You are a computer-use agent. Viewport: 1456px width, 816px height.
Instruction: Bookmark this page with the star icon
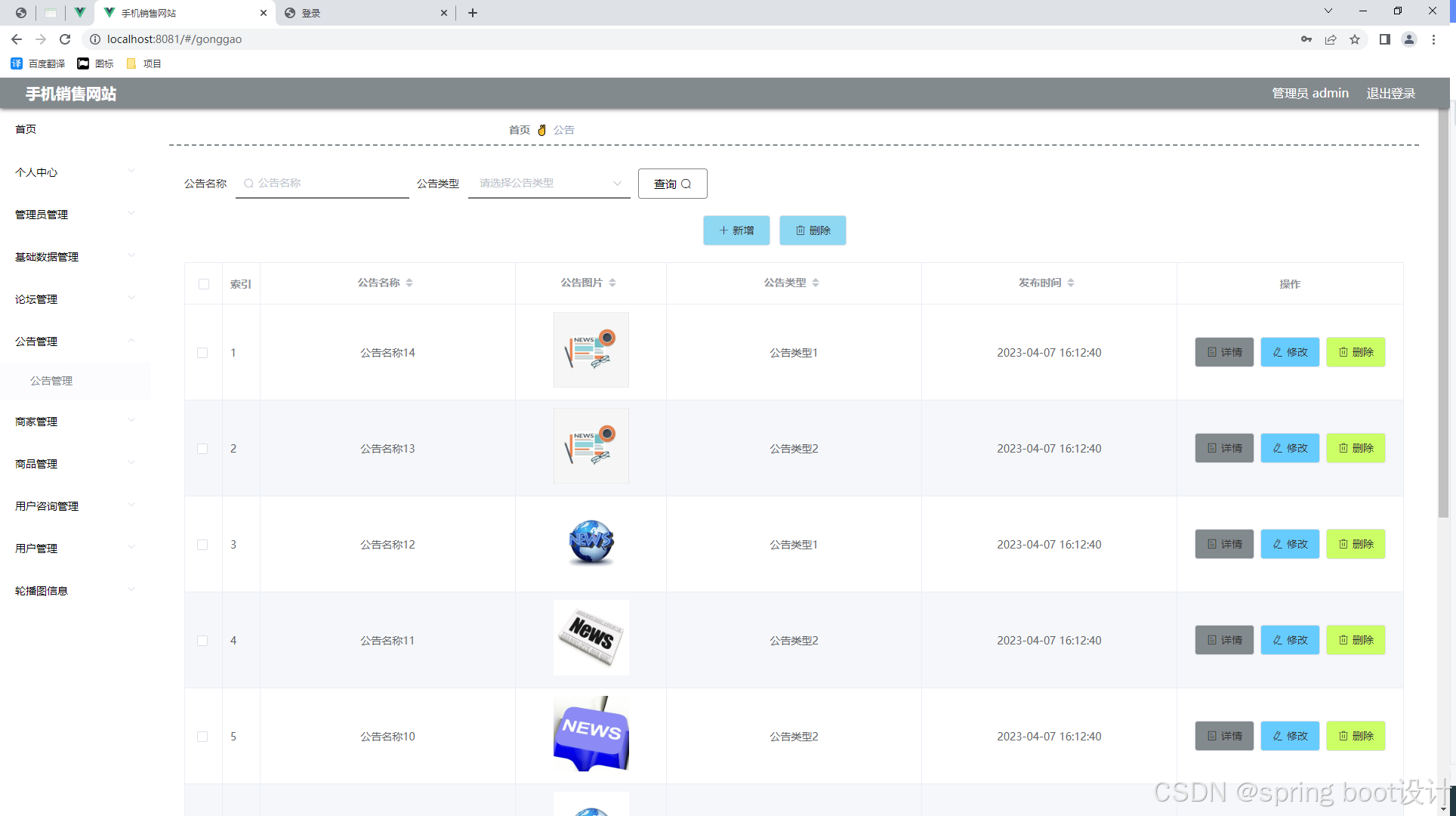pyautogui.click(x=1355, y=39)
